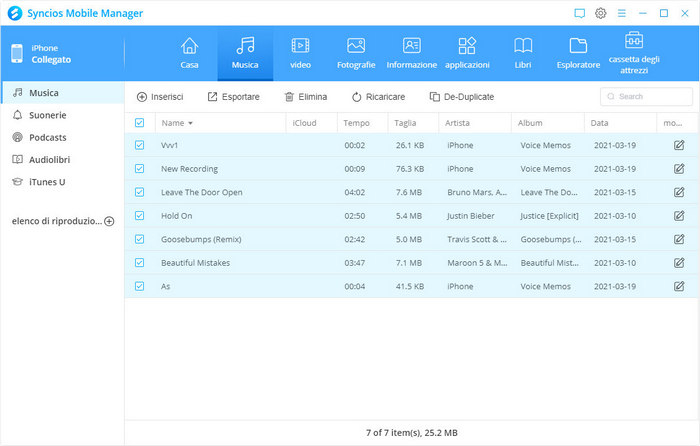
Task: Open Audiolibri in the sidebar
Action: coord(62,160)
